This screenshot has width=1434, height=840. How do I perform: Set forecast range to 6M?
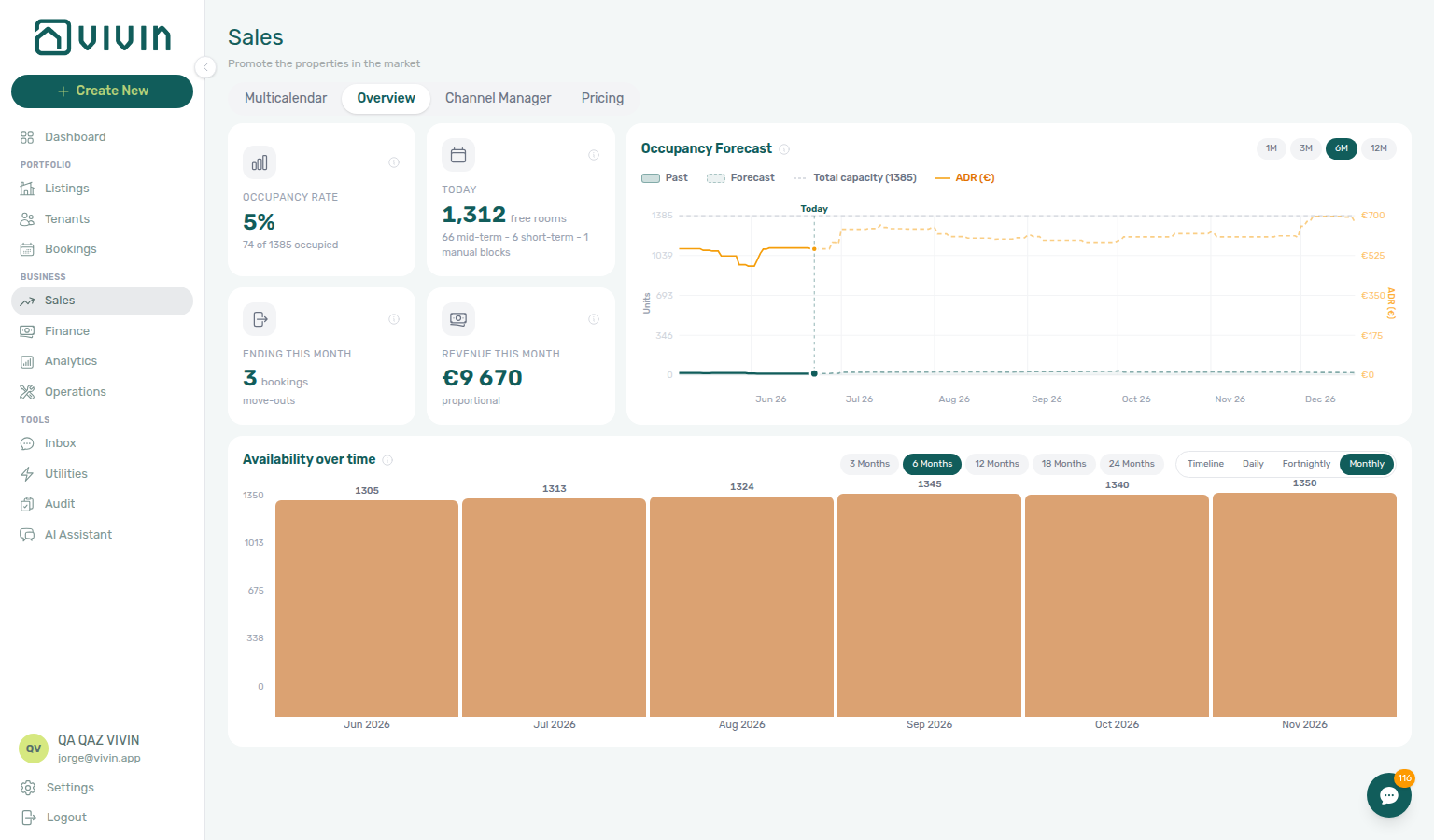(1342, 148)
